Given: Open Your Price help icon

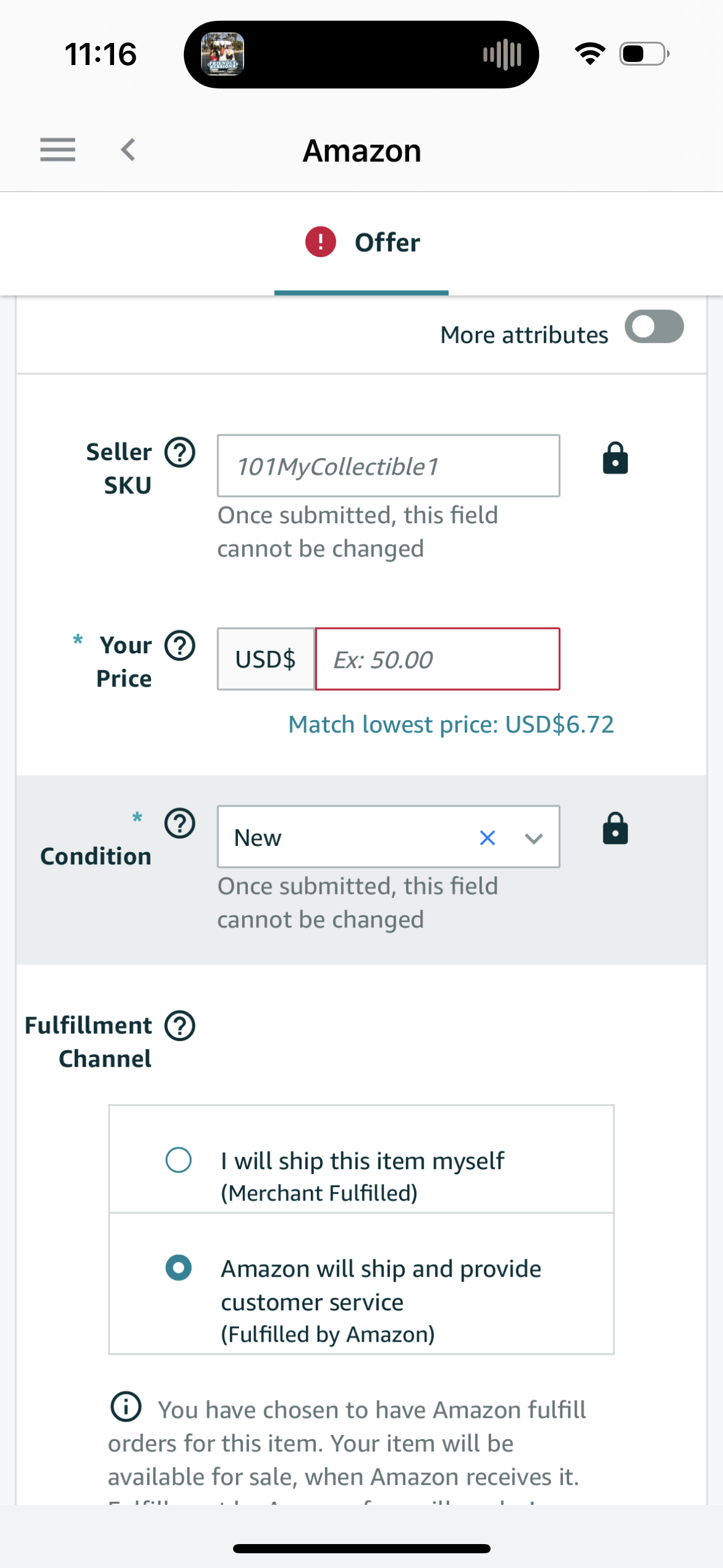Looking at the screenshot, I should tap(180, 646).
